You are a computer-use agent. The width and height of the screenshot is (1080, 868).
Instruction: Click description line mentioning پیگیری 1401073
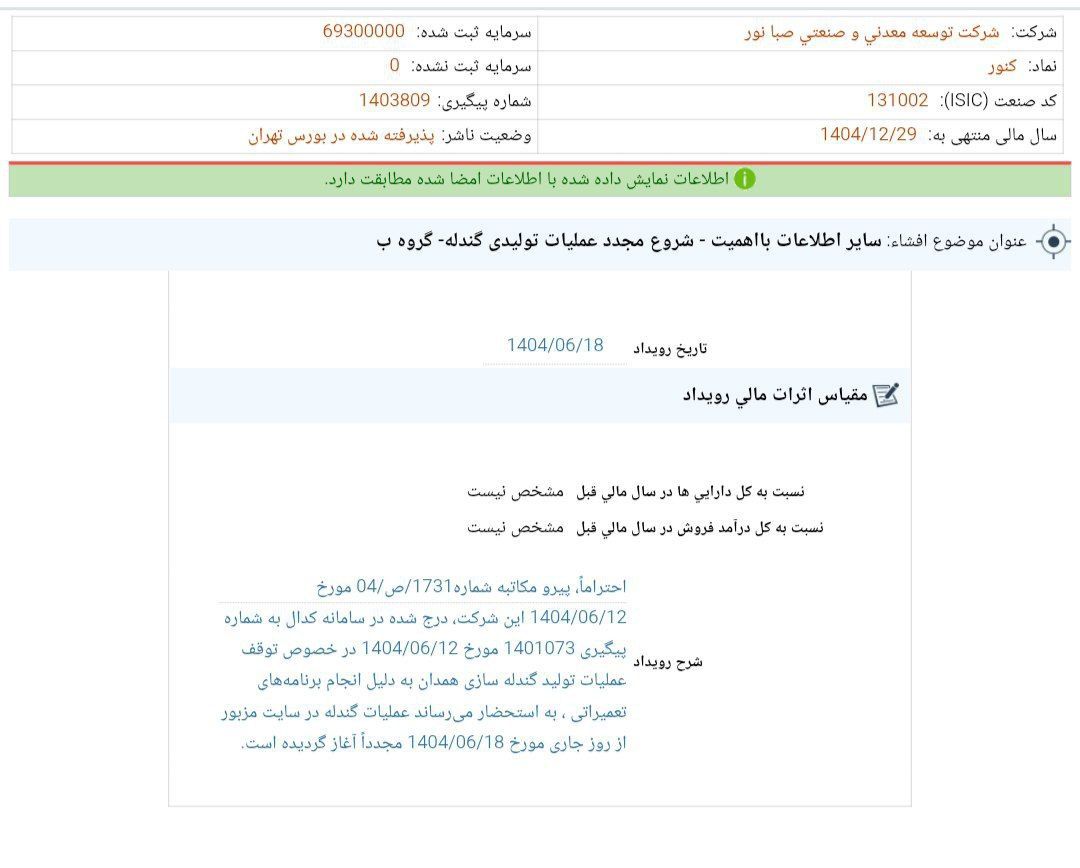(x=434, y=649)
